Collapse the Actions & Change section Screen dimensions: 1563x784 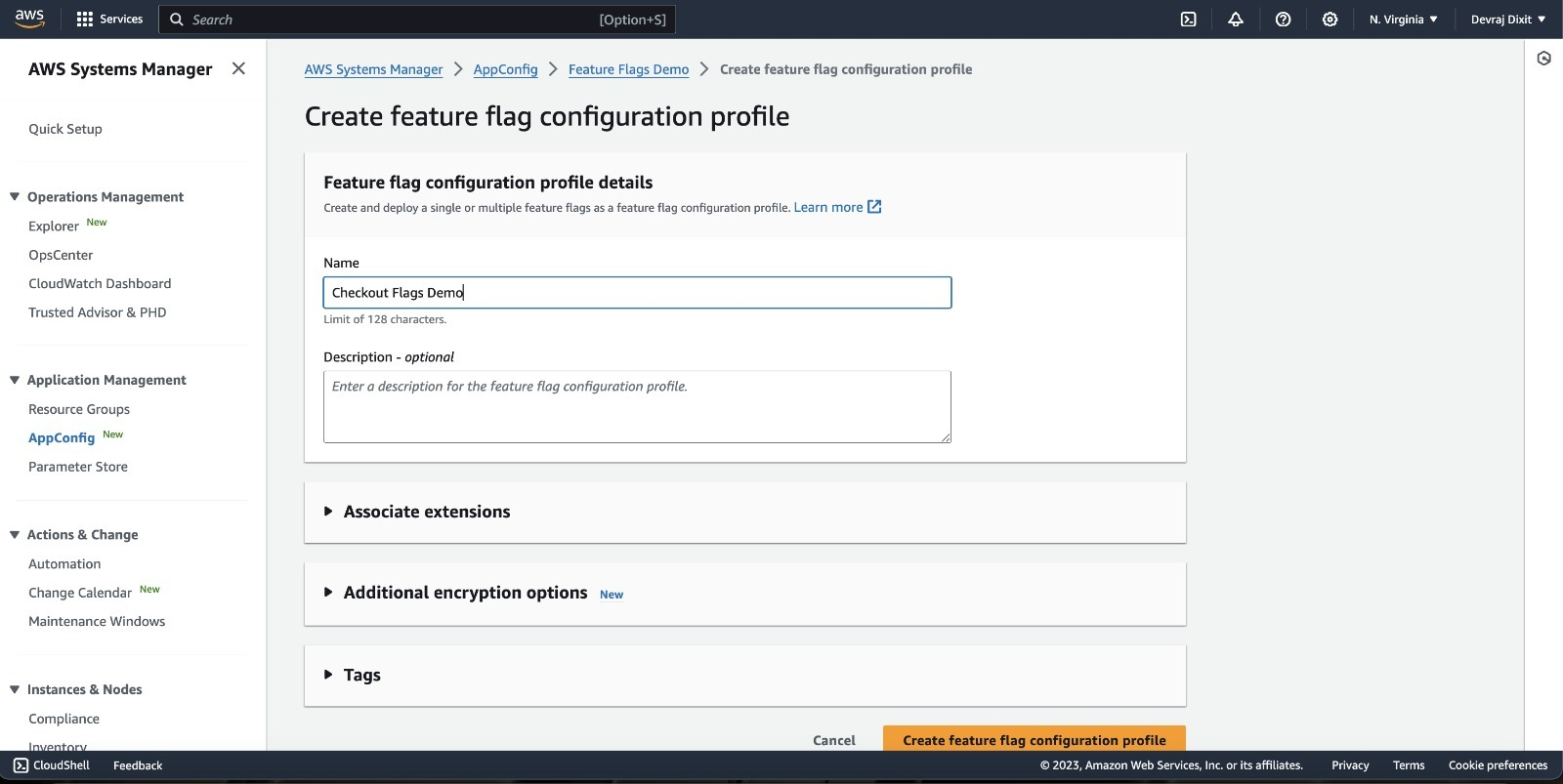(15, 534)
